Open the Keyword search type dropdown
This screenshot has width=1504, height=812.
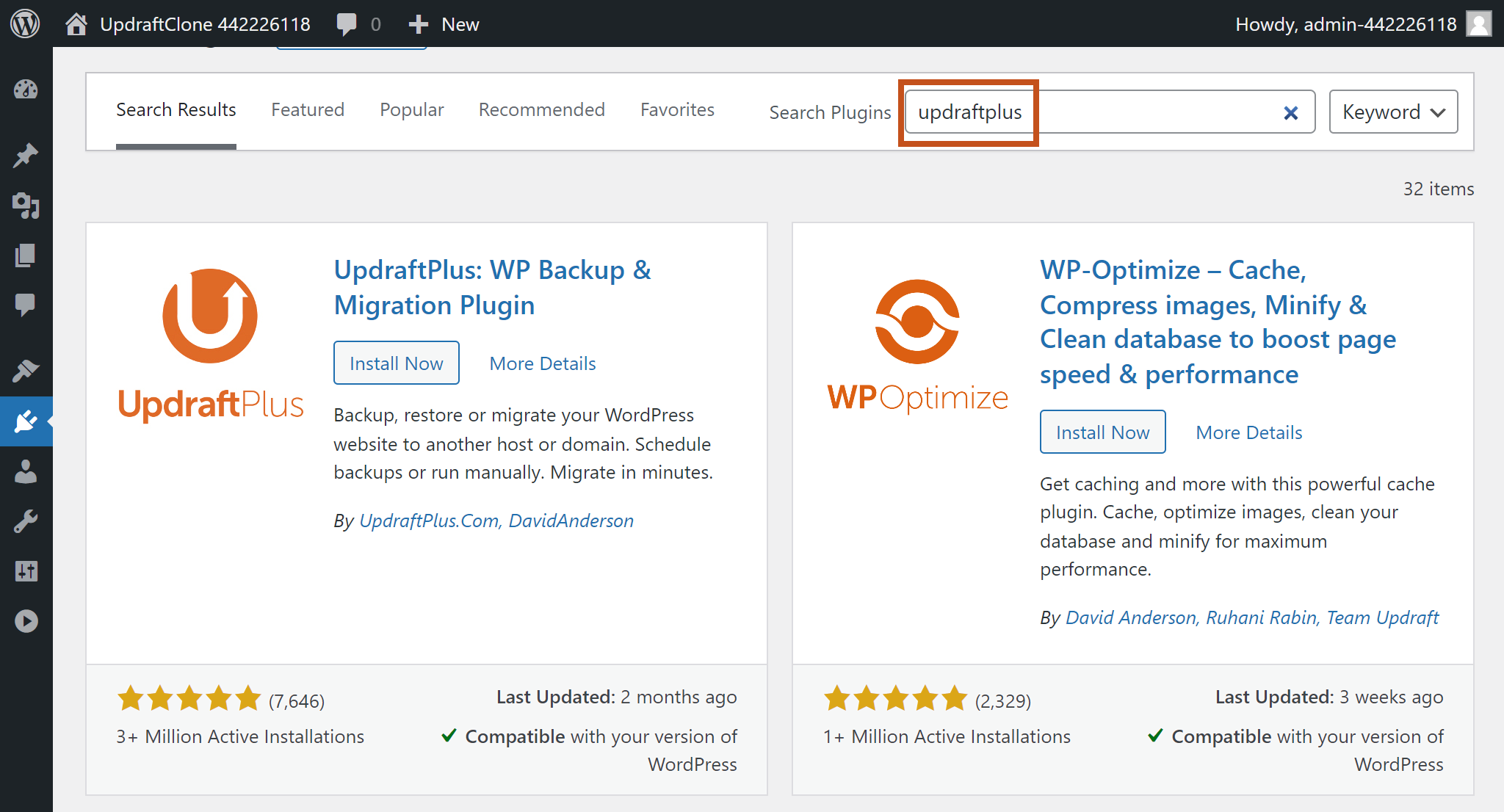[1393, 112]
